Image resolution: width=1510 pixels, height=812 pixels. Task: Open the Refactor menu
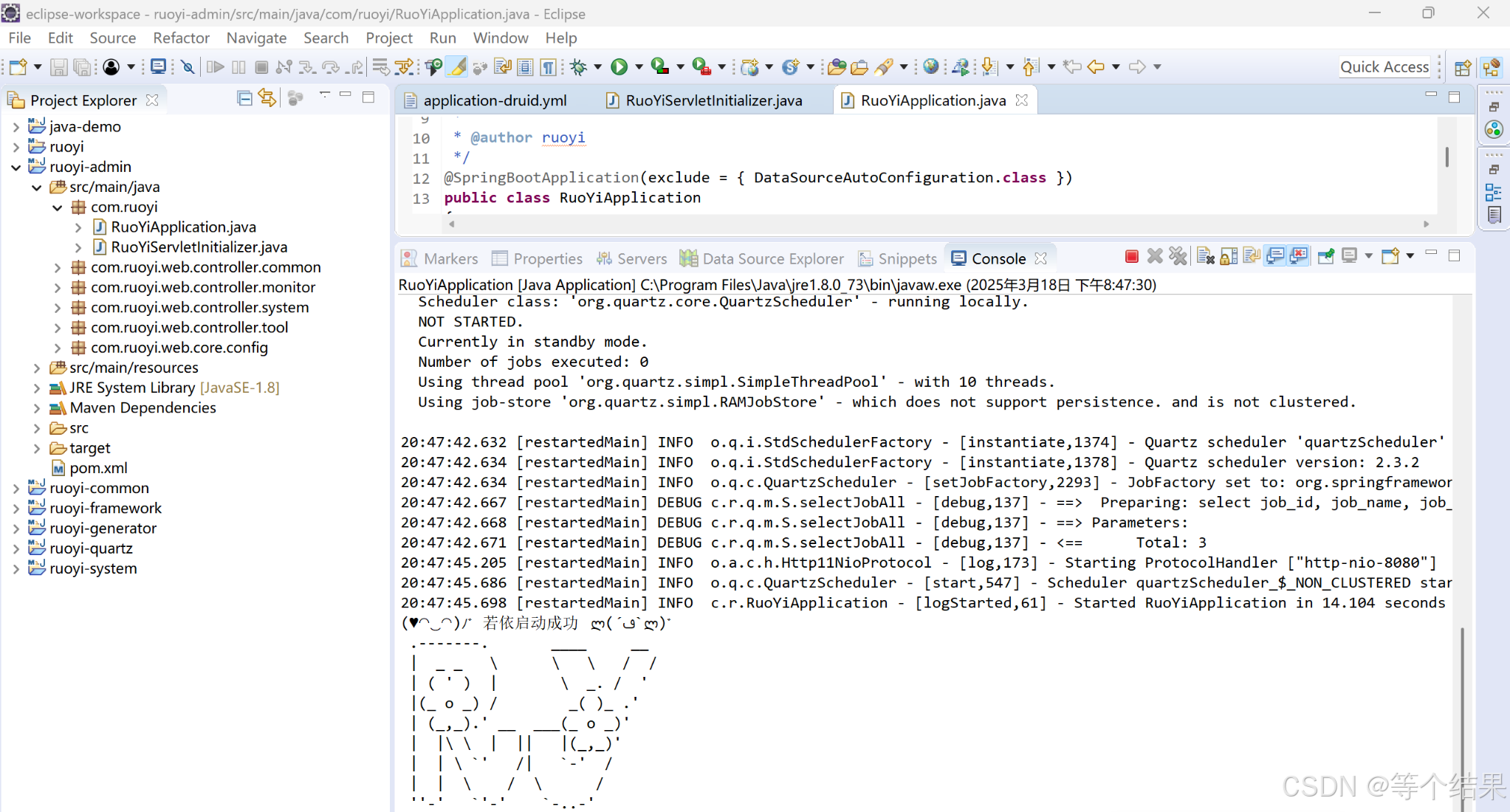[x=181, y=38]
